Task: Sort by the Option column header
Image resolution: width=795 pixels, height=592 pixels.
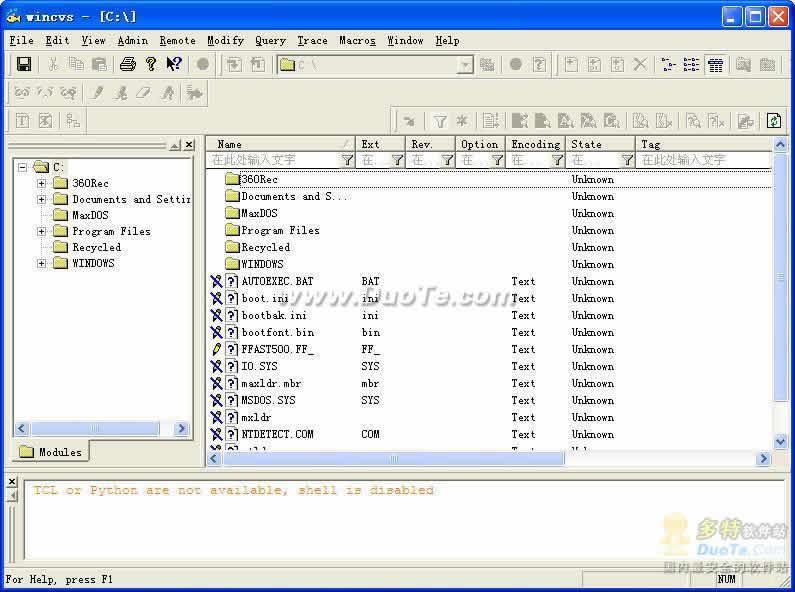Action: tap(480, 144)
